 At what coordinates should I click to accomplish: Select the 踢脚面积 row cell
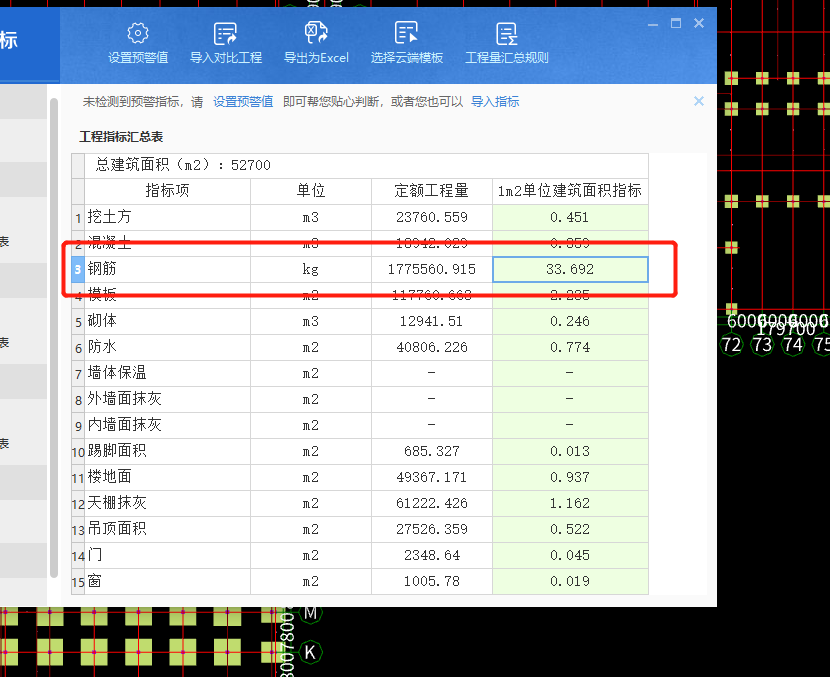pos(167,451)
